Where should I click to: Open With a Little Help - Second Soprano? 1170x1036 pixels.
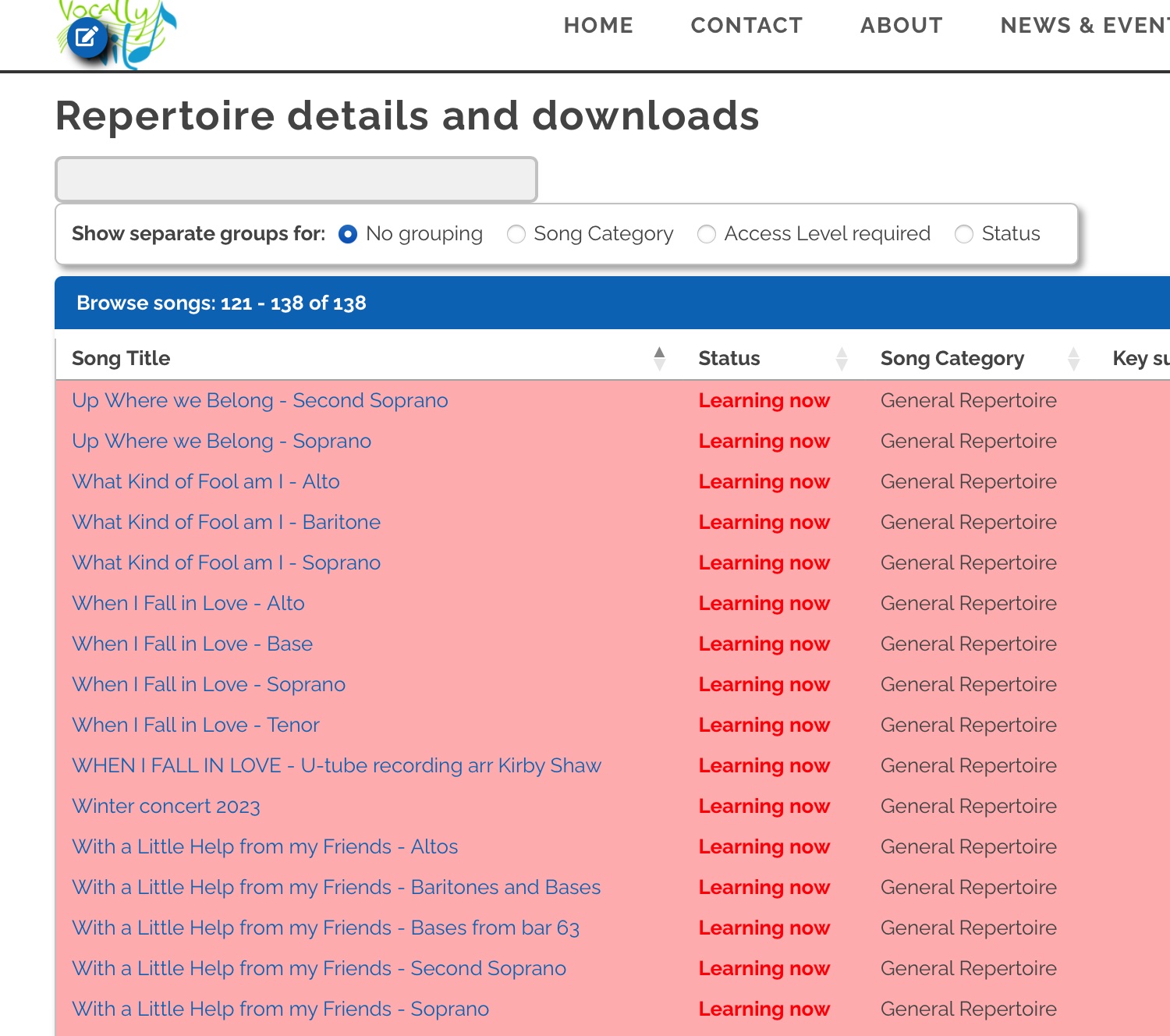click(x=319, y=968)
